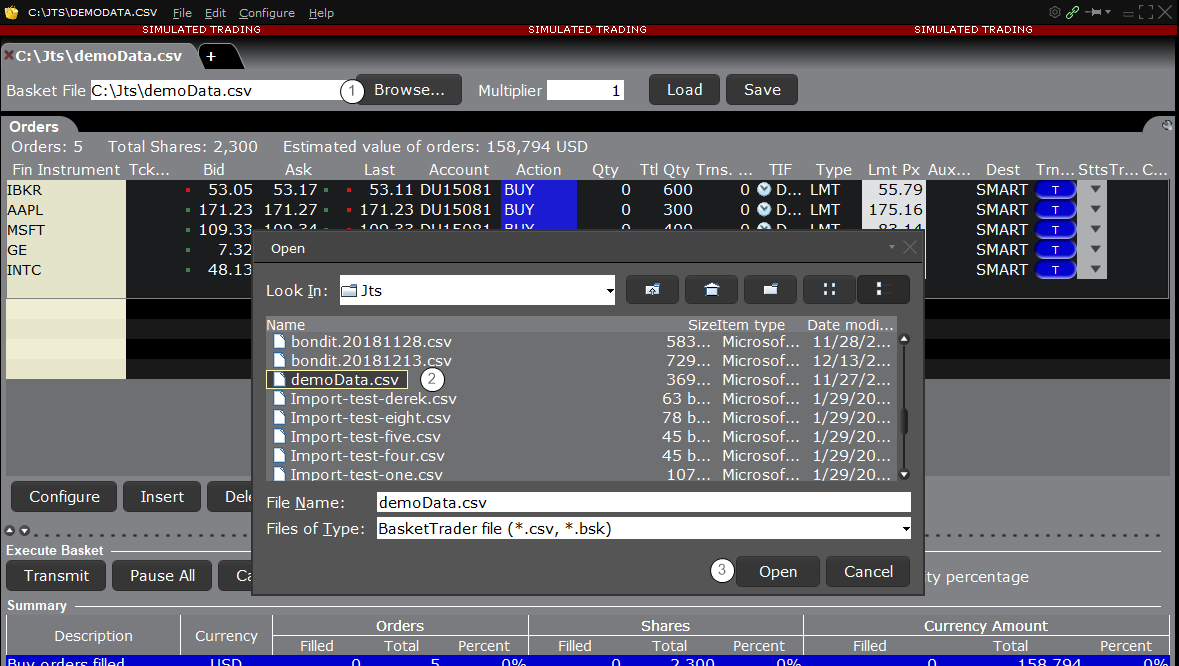Click the file list vertical scrollbar thumb
This screenshot has height=666, width=1179.
pos(904,420)
